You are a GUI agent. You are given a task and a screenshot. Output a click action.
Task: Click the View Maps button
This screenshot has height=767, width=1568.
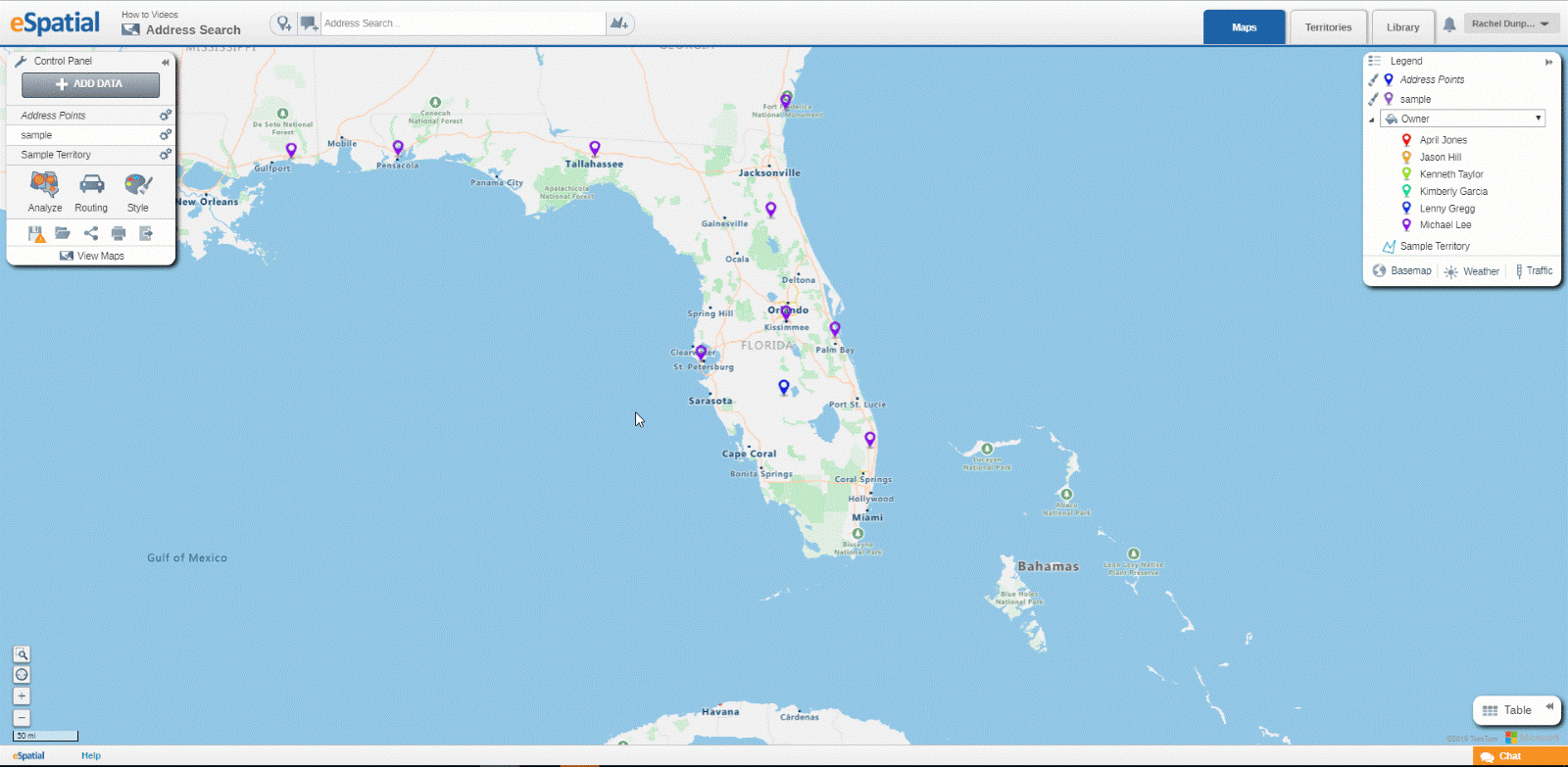(x=91, y=256)
